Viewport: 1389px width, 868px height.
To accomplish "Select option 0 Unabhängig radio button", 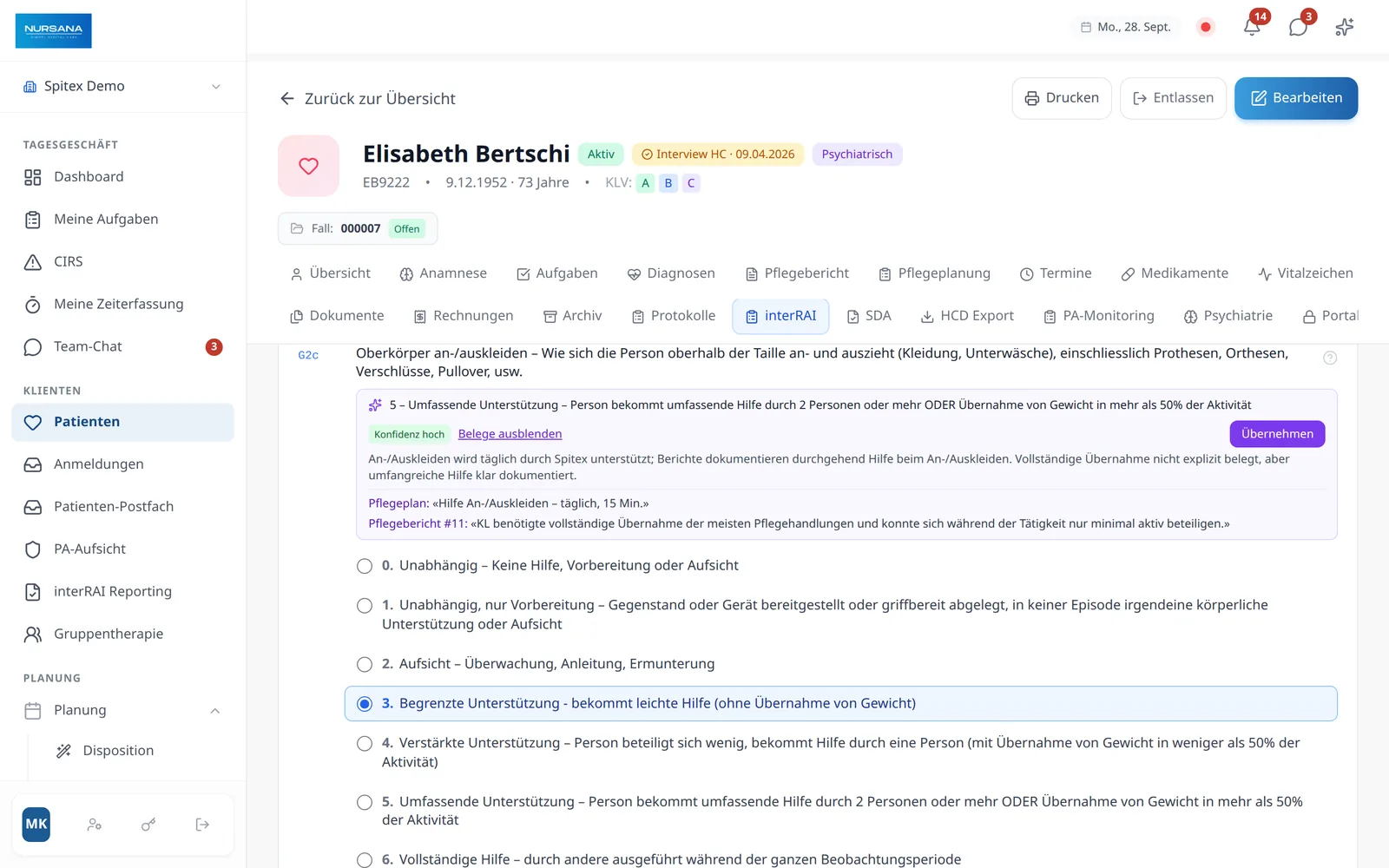I will [x=365, y=566].
